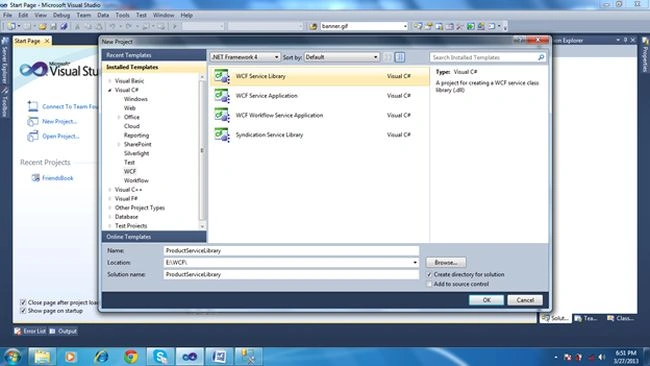
Task: Open the Location path dropdown arrow
Action: pyautogui.click(x=415, y=262)
